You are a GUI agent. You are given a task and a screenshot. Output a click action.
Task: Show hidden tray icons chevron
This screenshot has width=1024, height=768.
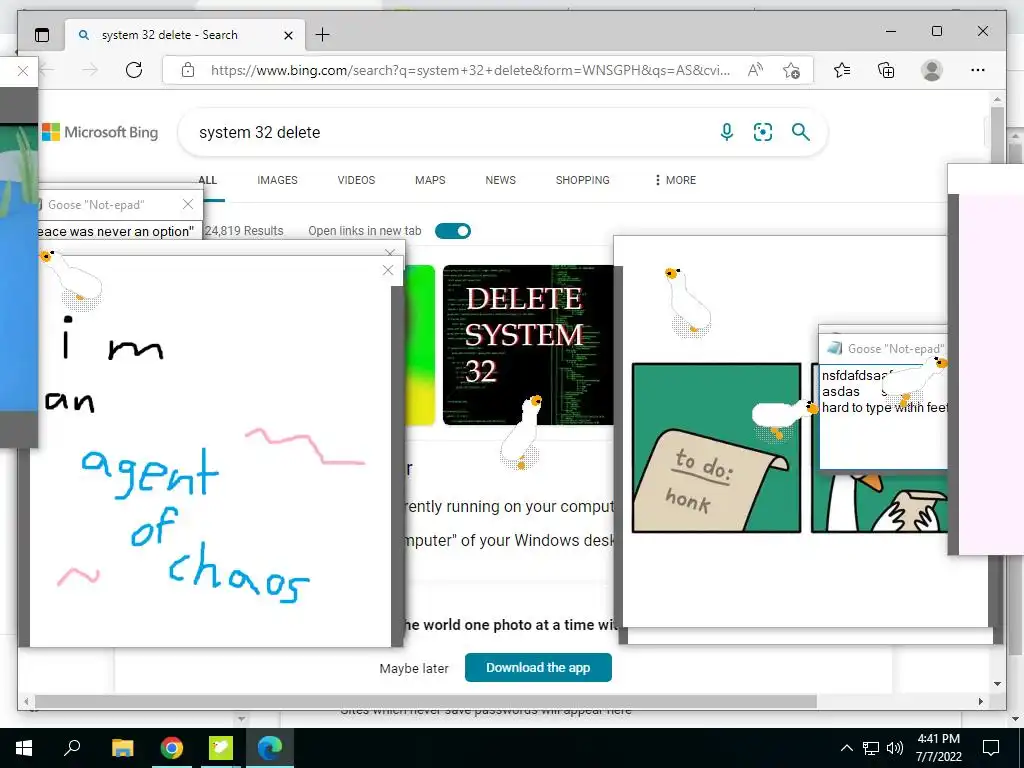click(x=846, y=748)
